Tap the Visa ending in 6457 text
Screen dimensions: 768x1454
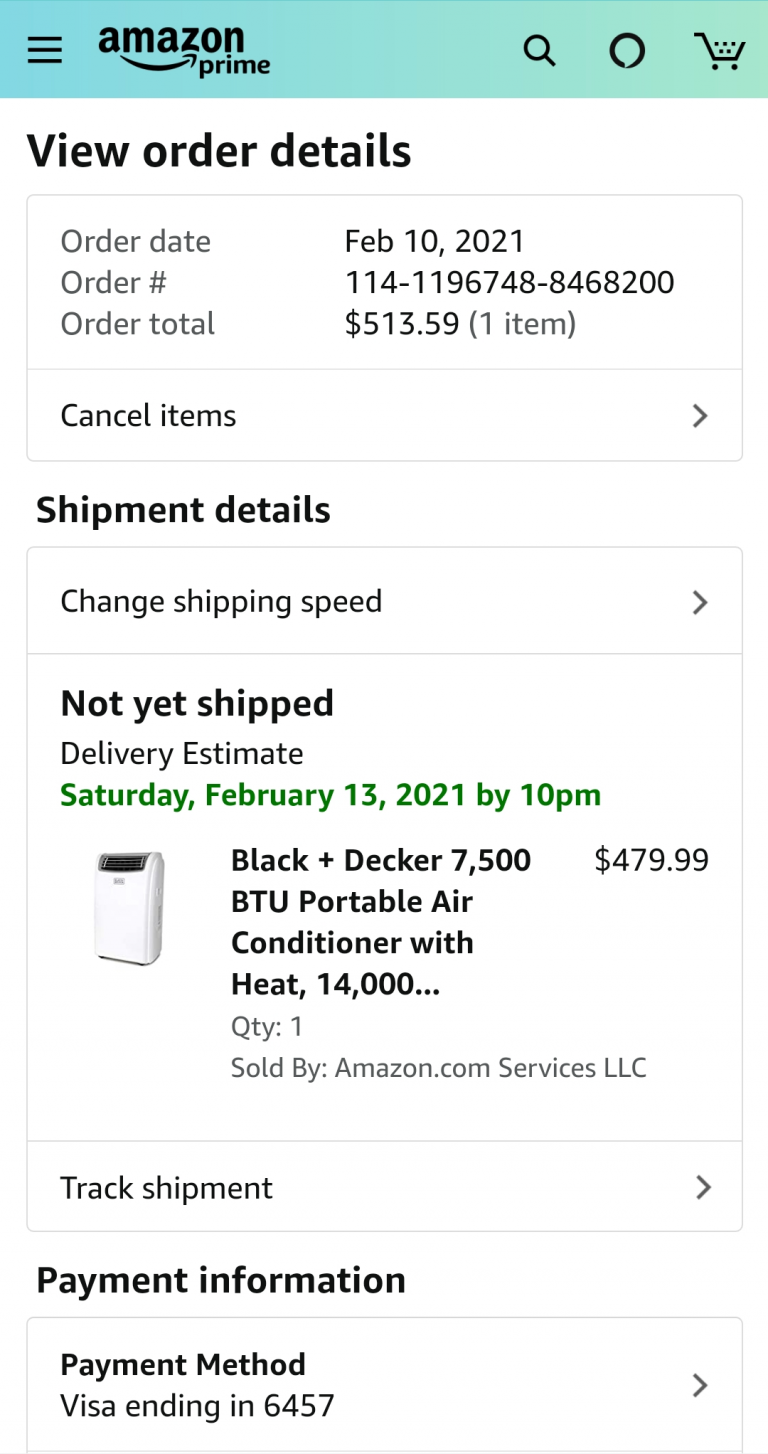pos(197,1406)
